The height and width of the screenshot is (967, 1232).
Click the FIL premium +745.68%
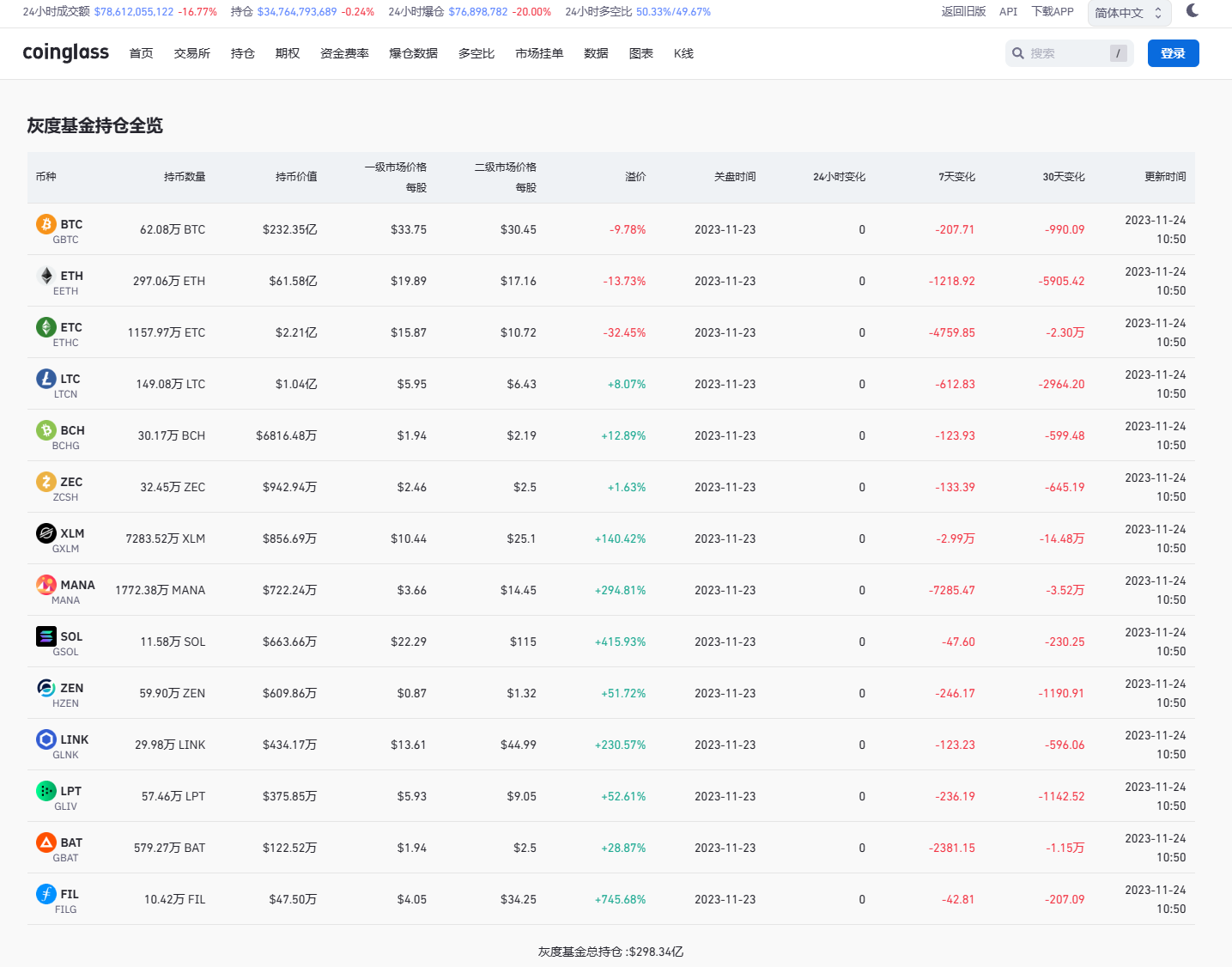pyautogui.click(x=620, y=899)
